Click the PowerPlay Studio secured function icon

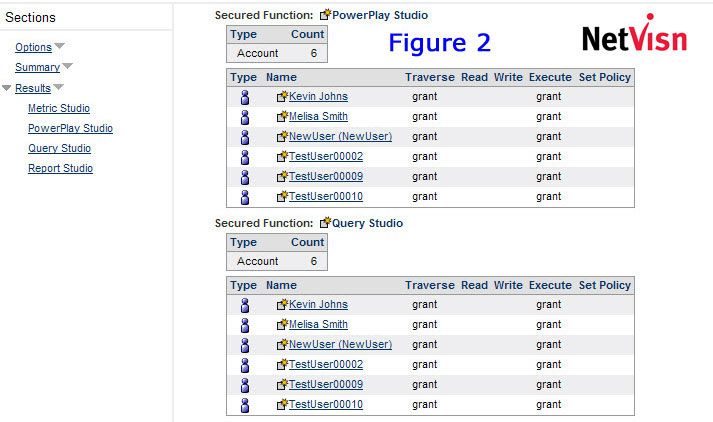[x=325, y=15]
